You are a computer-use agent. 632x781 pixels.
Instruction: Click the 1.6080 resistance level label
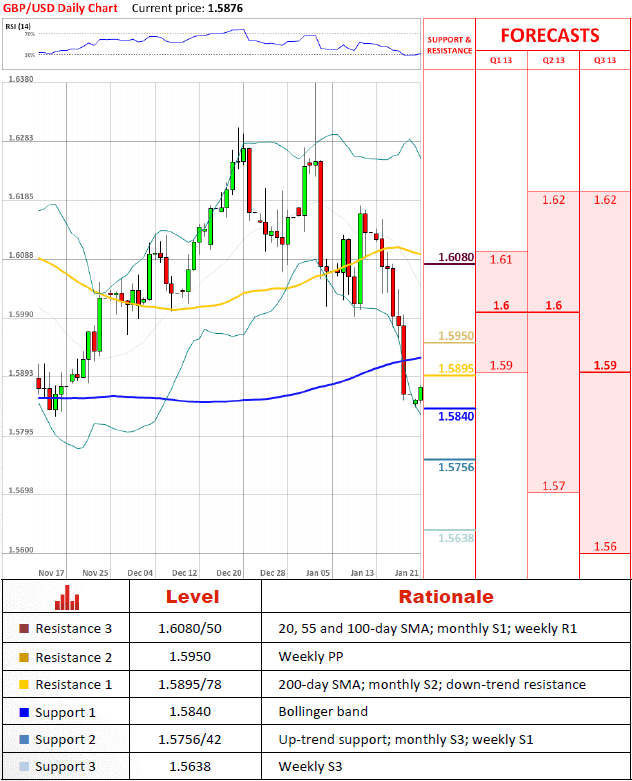[456, 257]
